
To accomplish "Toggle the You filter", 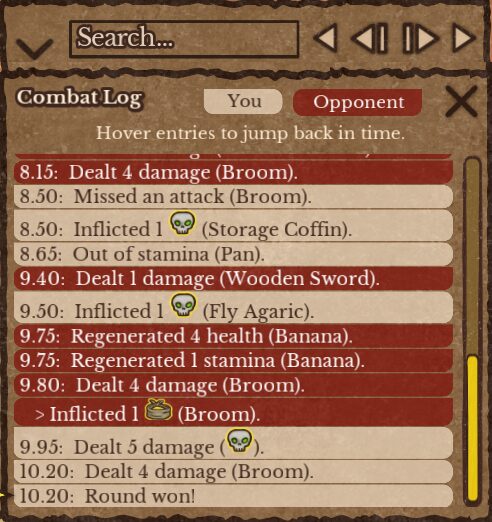I will pos(243,101).
